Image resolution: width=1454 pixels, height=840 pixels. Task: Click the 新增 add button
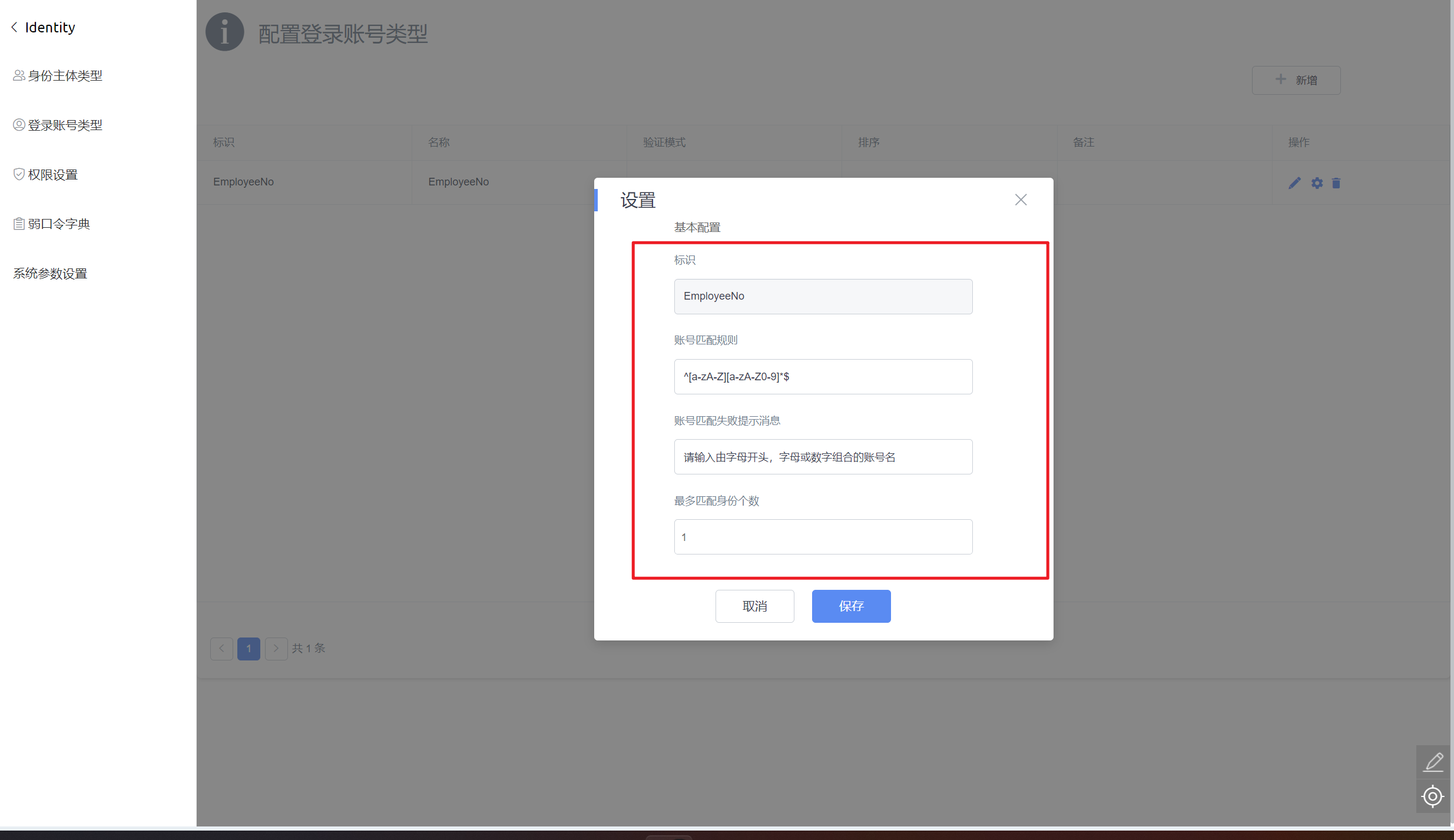(1296, 80)
